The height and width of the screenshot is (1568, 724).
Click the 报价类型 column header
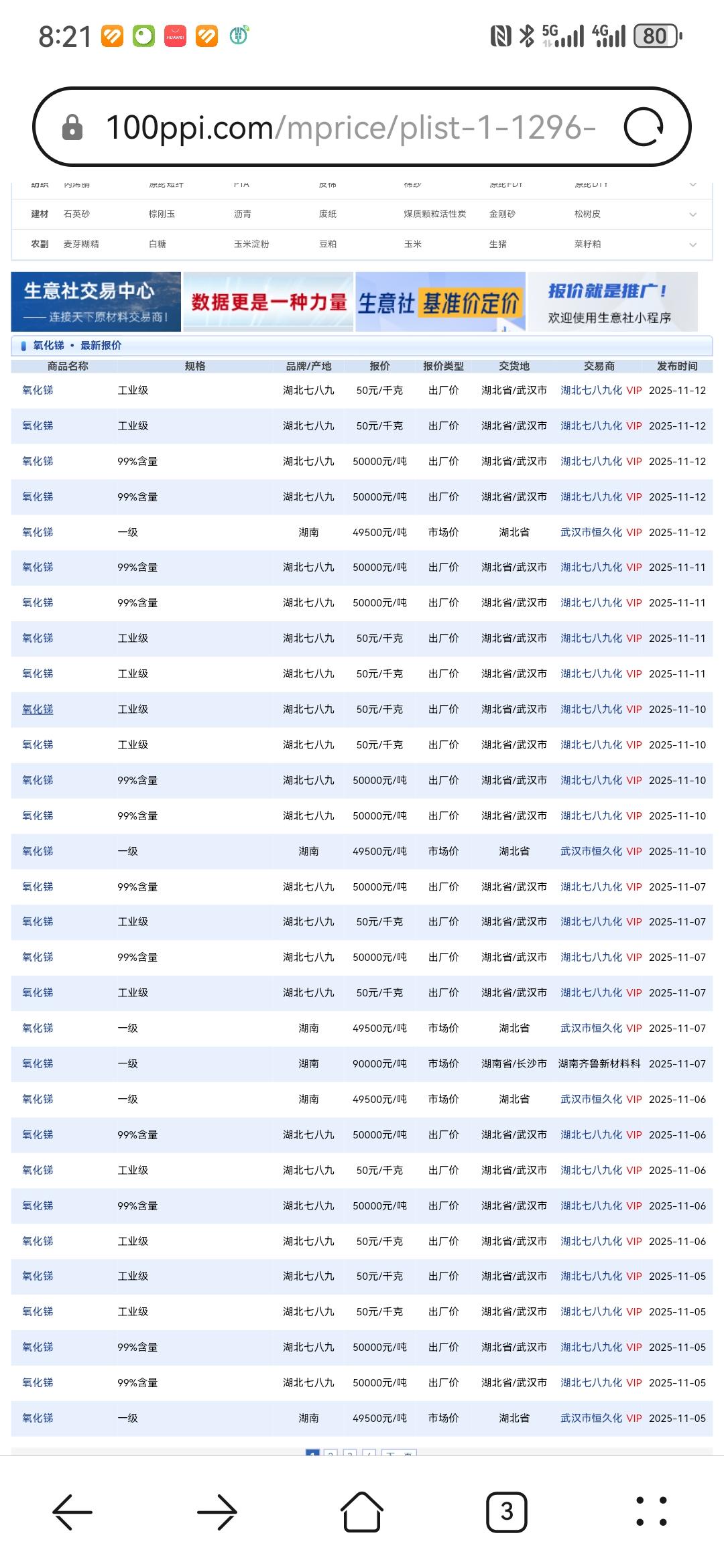tap(443, 366)
